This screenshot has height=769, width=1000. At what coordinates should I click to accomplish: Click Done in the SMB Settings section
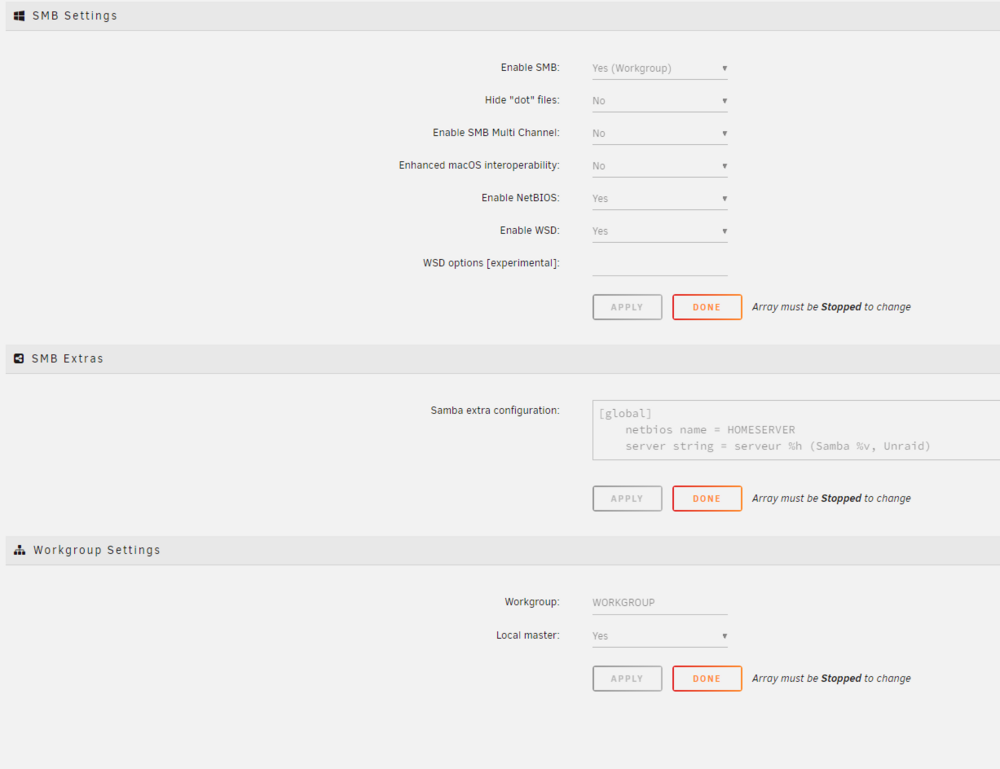707,307
